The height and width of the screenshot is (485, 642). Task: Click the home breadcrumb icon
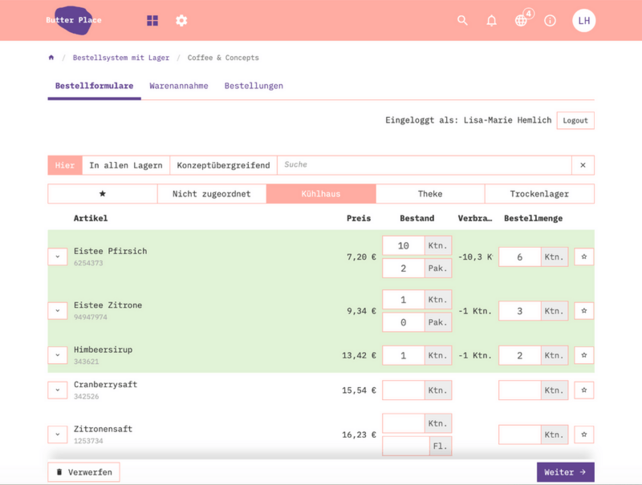pos(51,58)
